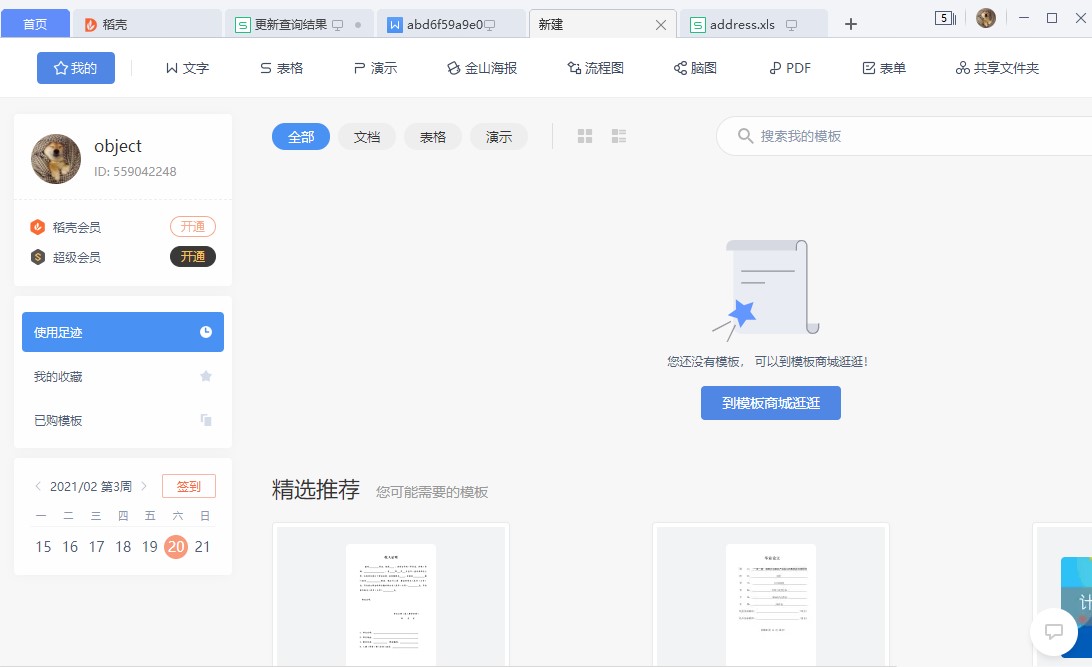Screen dimensions: 1092x667
Task: Switch to grid view for templates
Action: coord(584,136)
